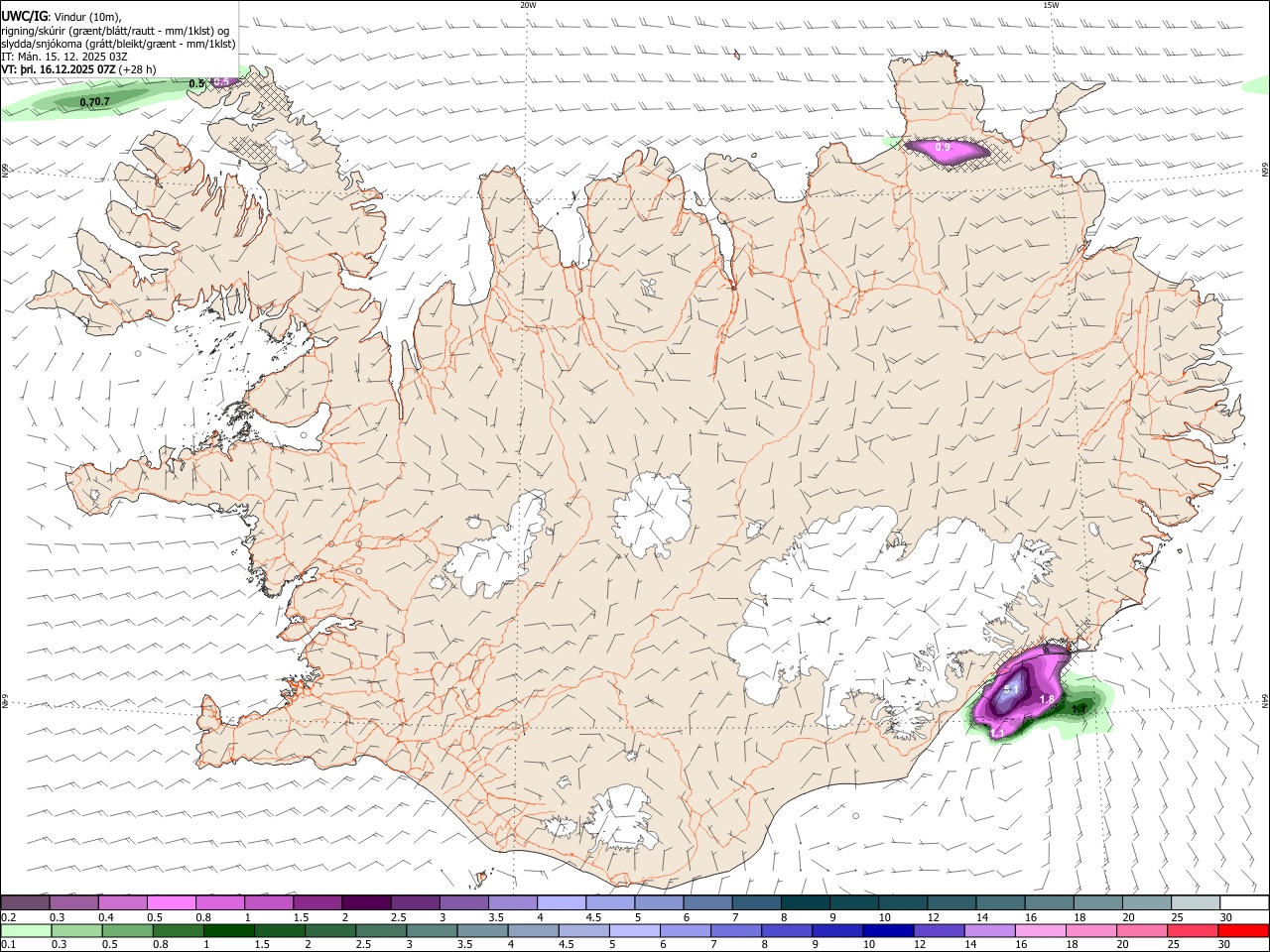Image resolution: width=1270 pixels, height=952 pixels.
Task: Pick the dark teal 8–9 swatch in the upper scale
Action: (806, 902)
